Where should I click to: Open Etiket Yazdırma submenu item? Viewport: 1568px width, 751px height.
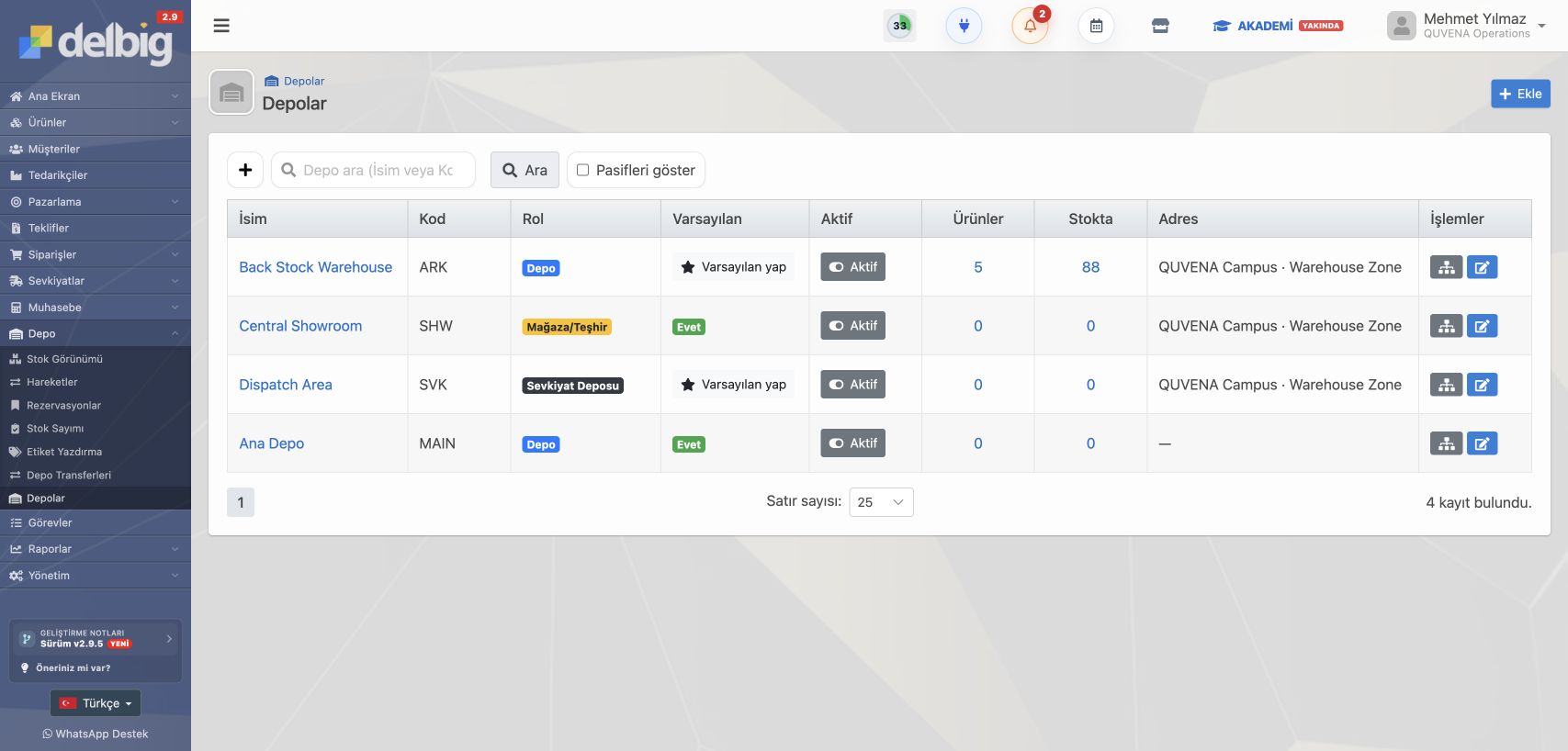coord(96,452)
